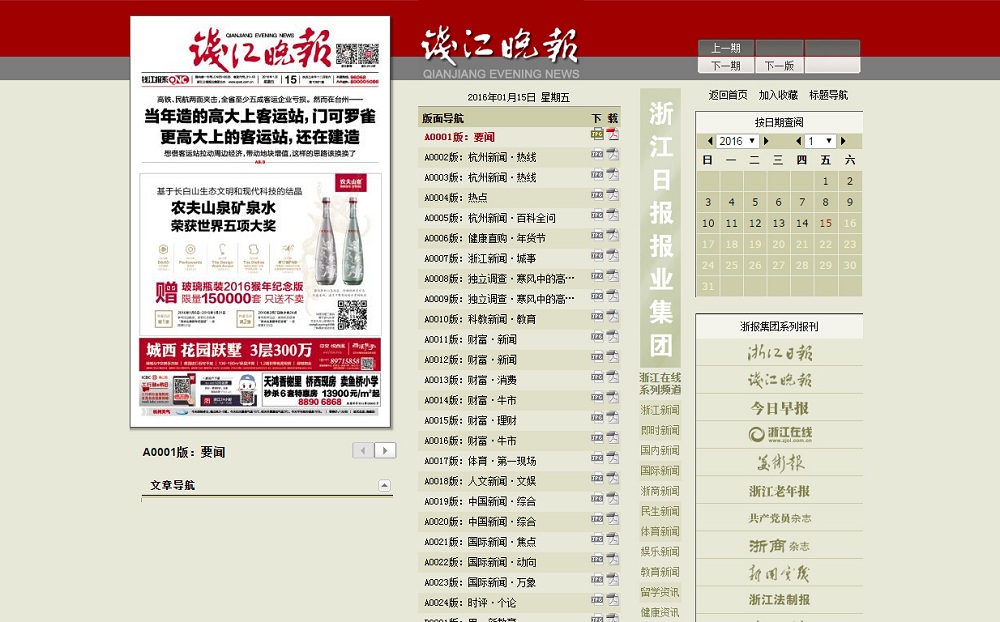Download PDF for A0015版 财富·理财
This screenshot has height=622, width=1000.
(x=613, y=417)
